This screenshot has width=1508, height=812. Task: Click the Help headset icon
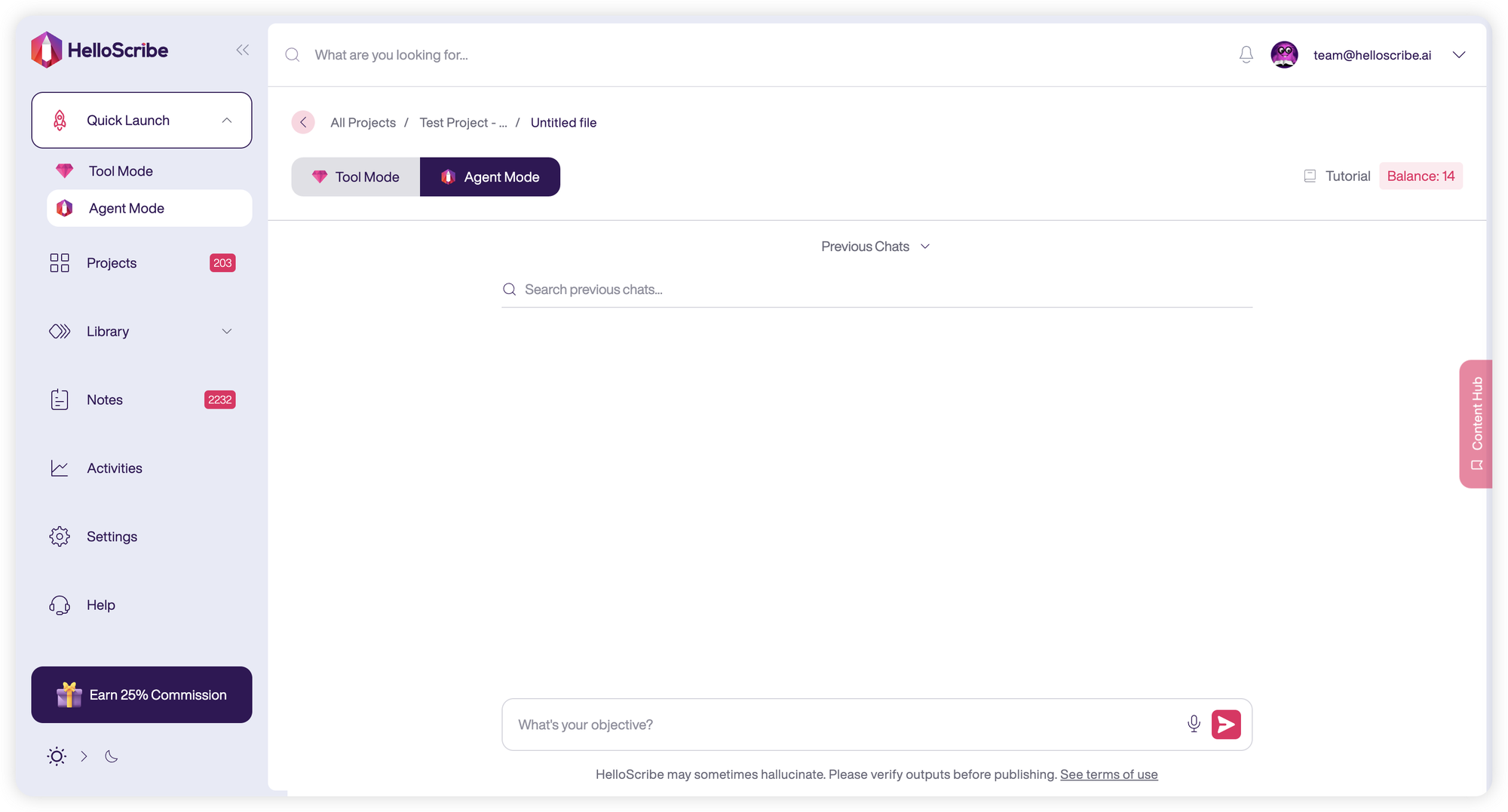60,605
